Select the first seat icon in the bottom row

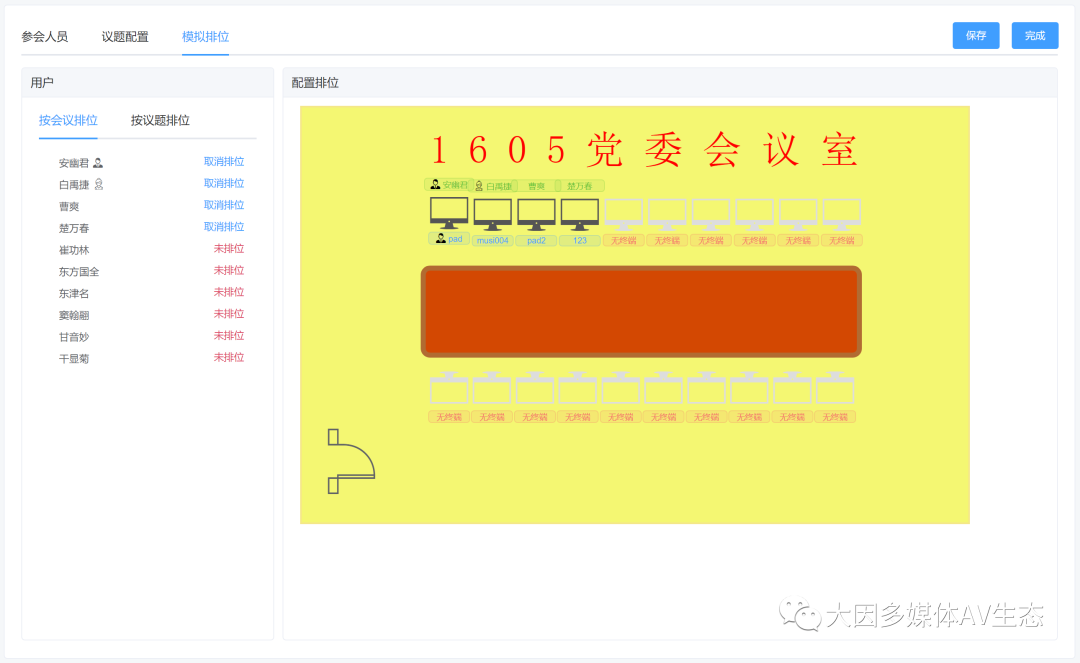click(449, 388)
